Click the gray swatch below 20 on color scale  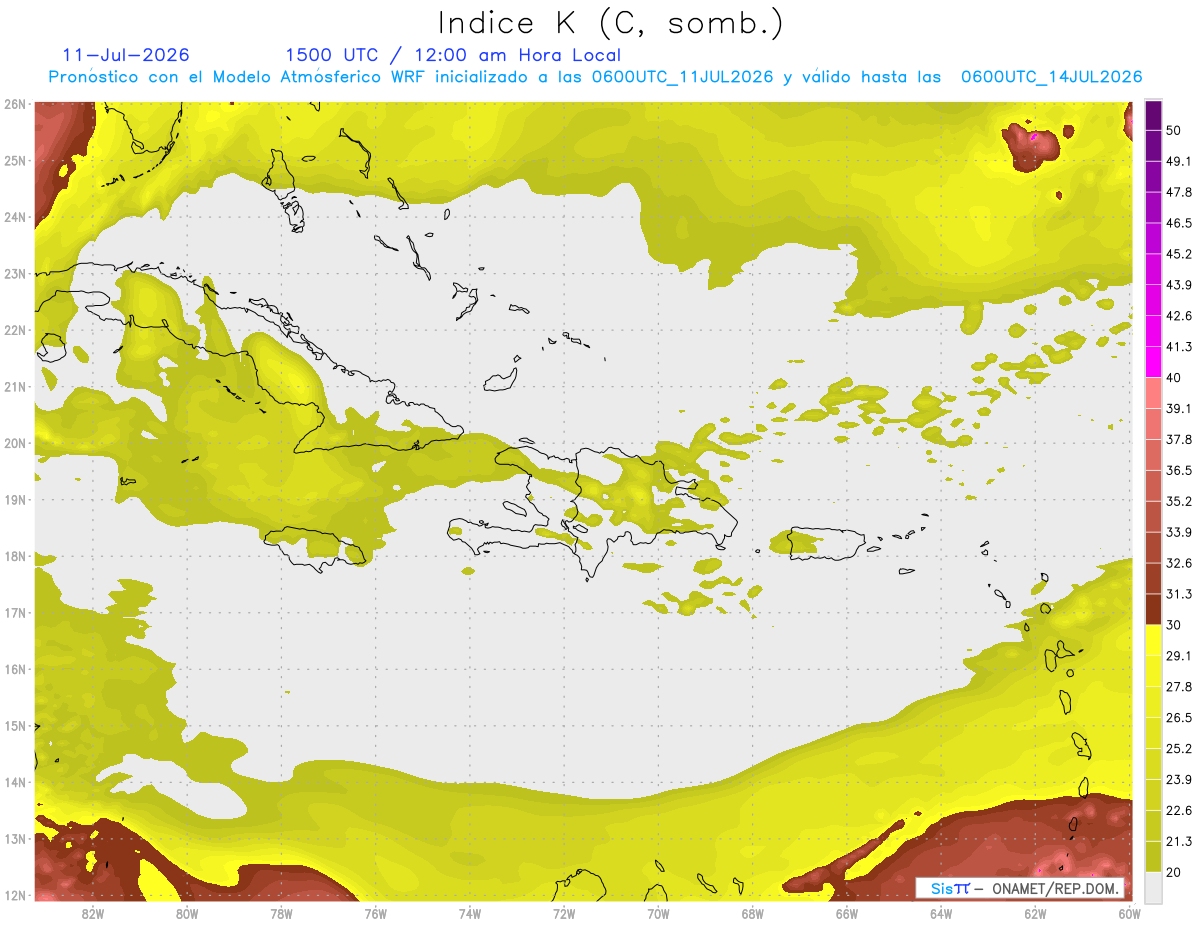point(1153,886)
